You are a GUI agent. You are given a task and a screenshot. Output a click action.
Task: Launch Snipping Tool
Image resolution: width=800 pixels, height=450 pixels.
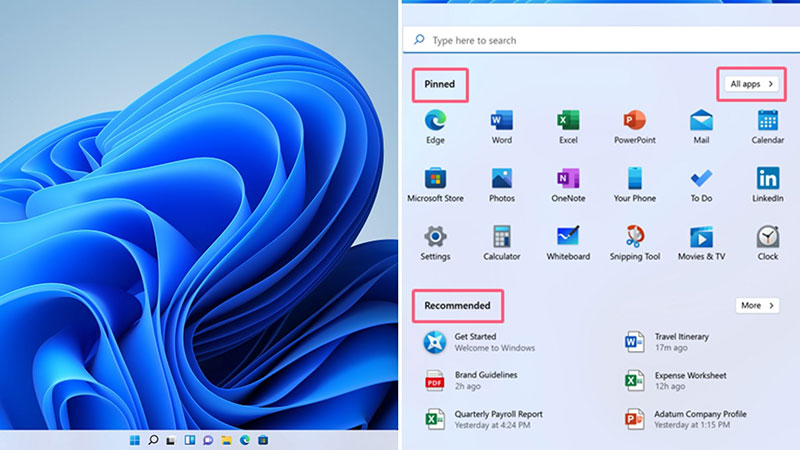pos(635,243)
